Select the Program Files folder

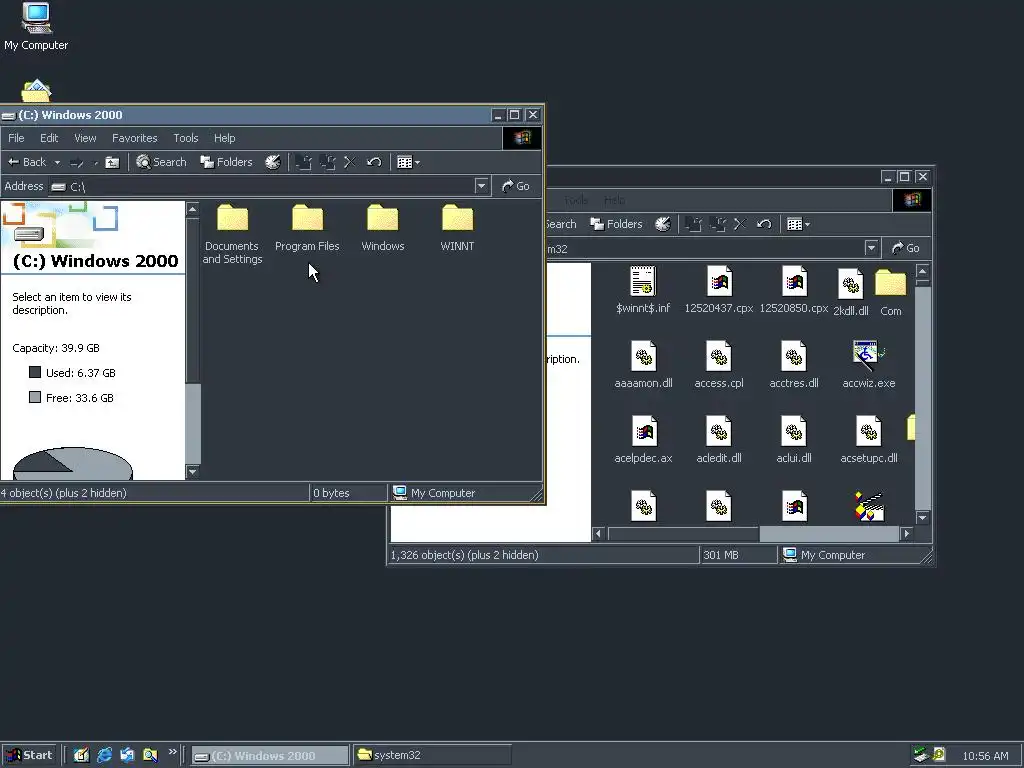coord(307,229)
